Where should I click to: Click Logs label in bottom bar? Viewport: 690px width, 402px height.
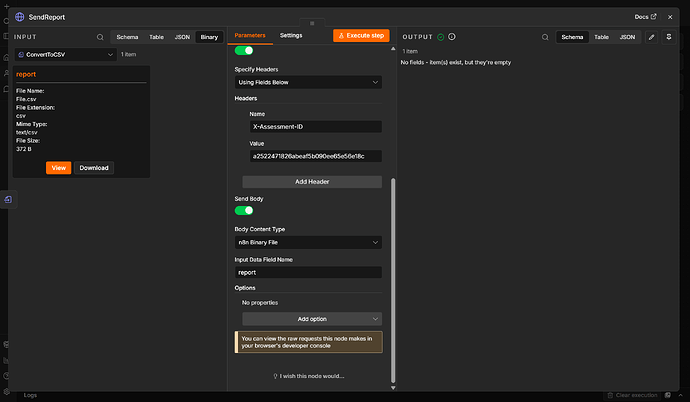(30, 395)
